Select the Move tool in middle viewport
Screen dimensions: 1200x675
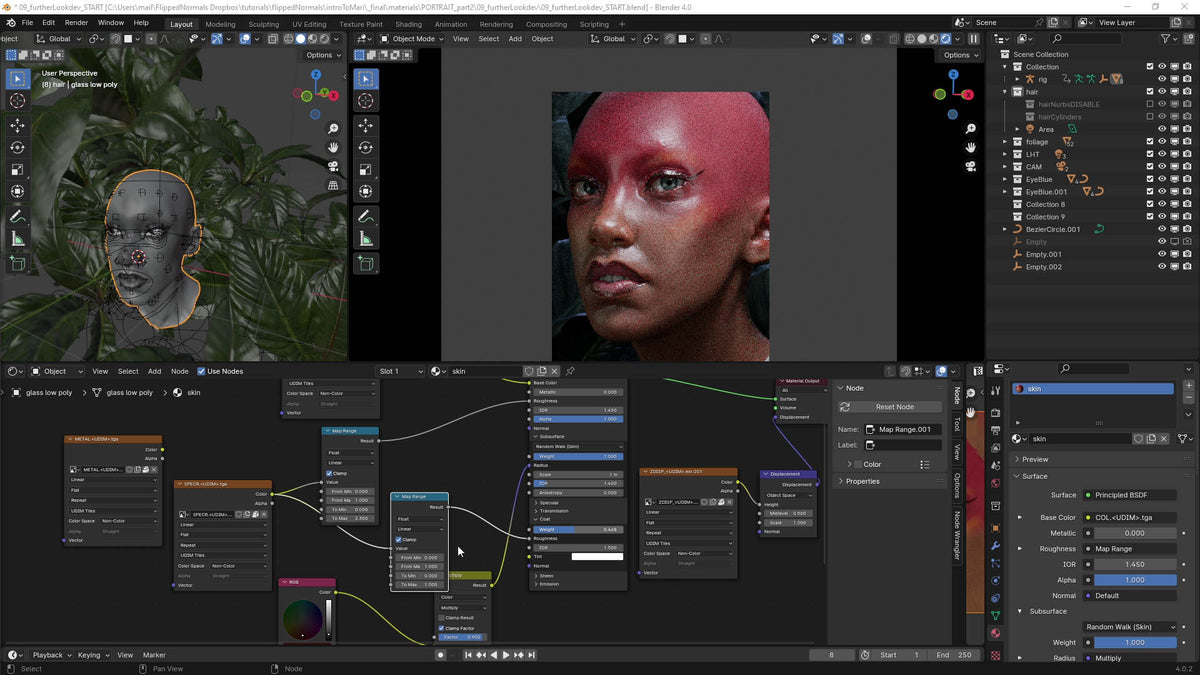[366, 125]
